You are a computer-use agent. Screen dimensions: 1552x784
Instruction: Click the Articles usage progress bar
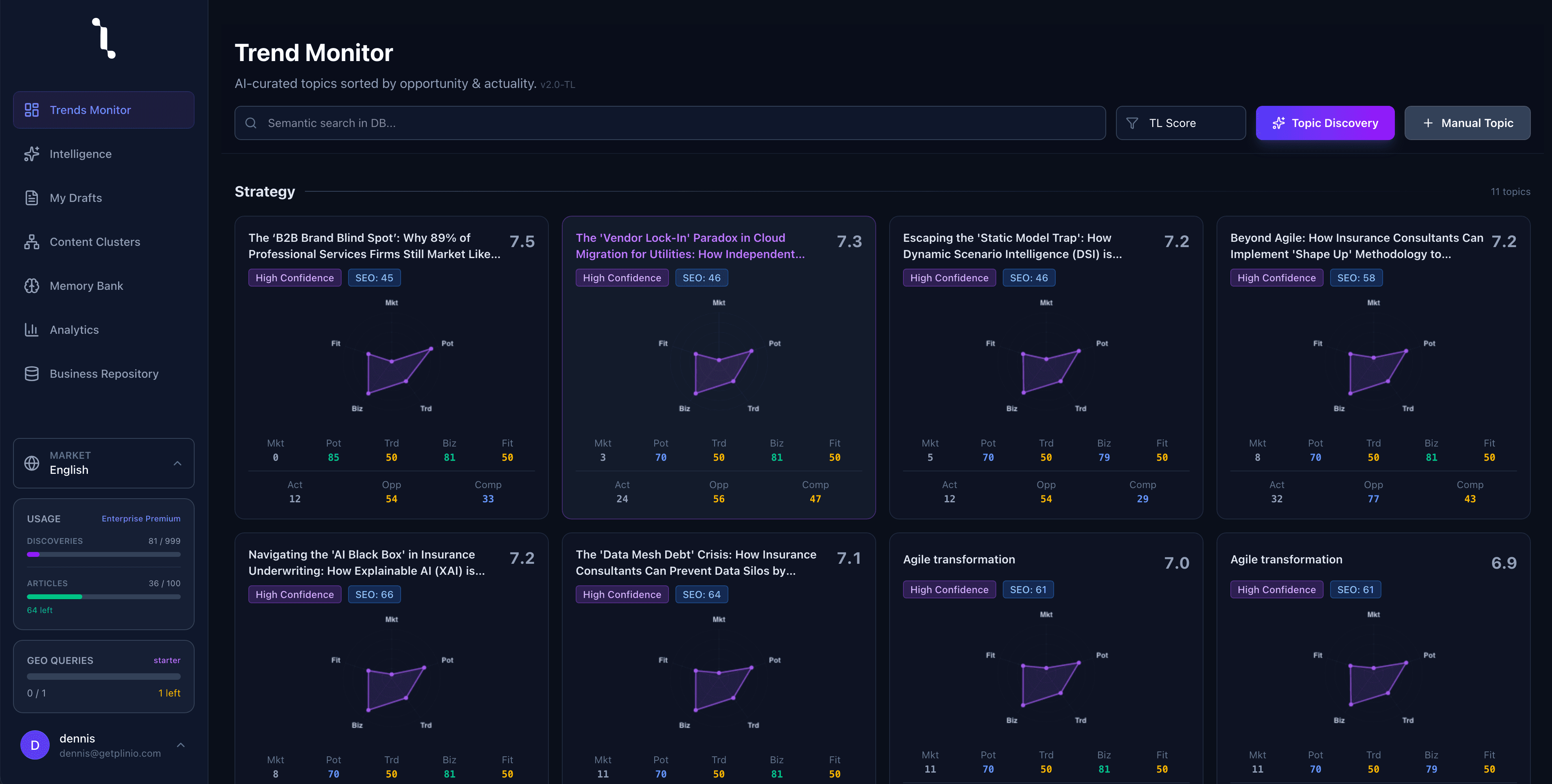[103, 596]
